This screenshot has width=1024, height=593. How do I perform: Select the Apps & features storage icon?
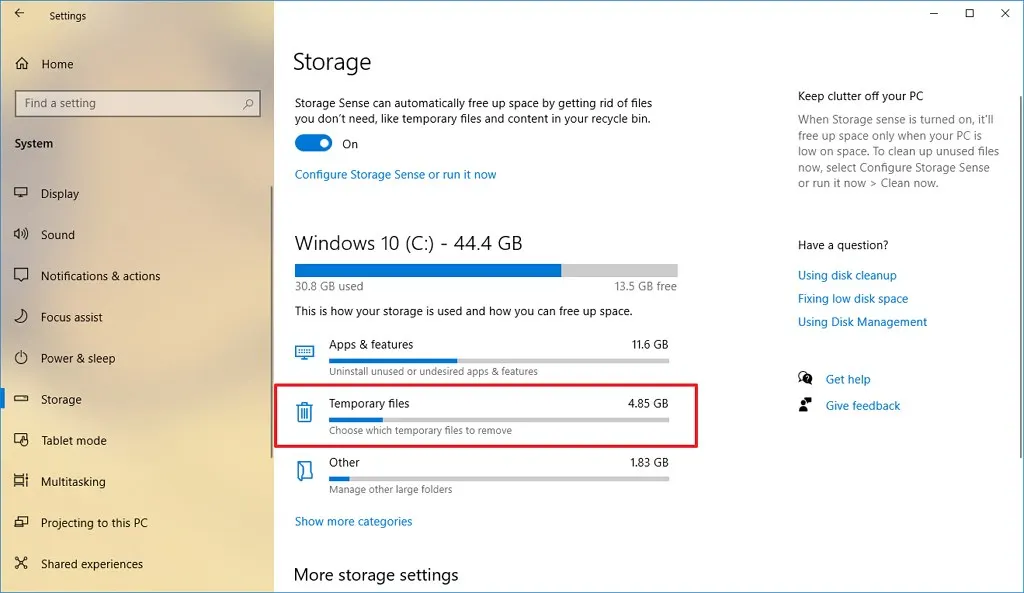tap(306, 350)
